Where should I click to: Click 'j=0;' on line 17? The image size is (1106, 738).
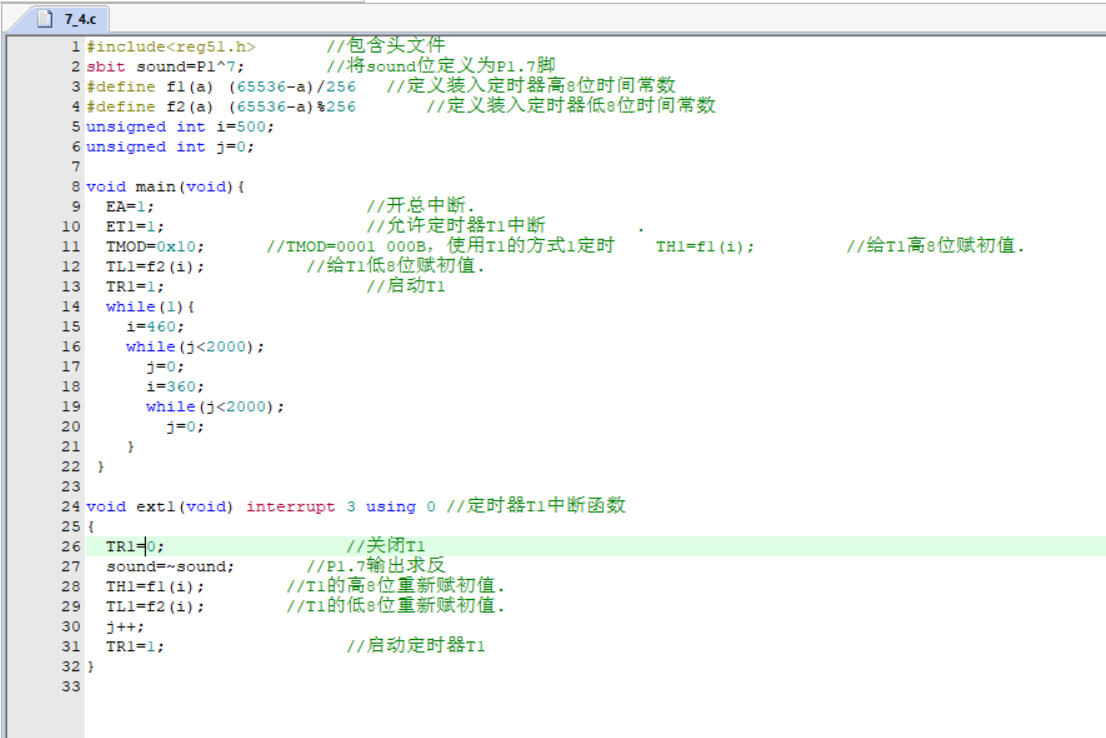(165, 366)
